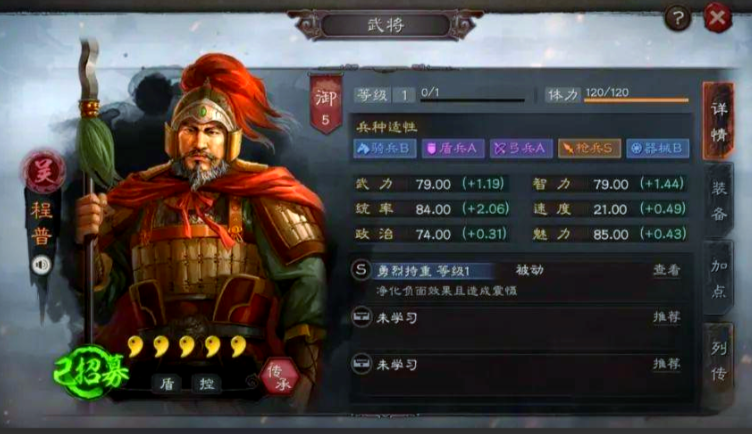Screen dimensions: 752x434
Task: Switch to the 装备 tab
Action: pos(718,200)
